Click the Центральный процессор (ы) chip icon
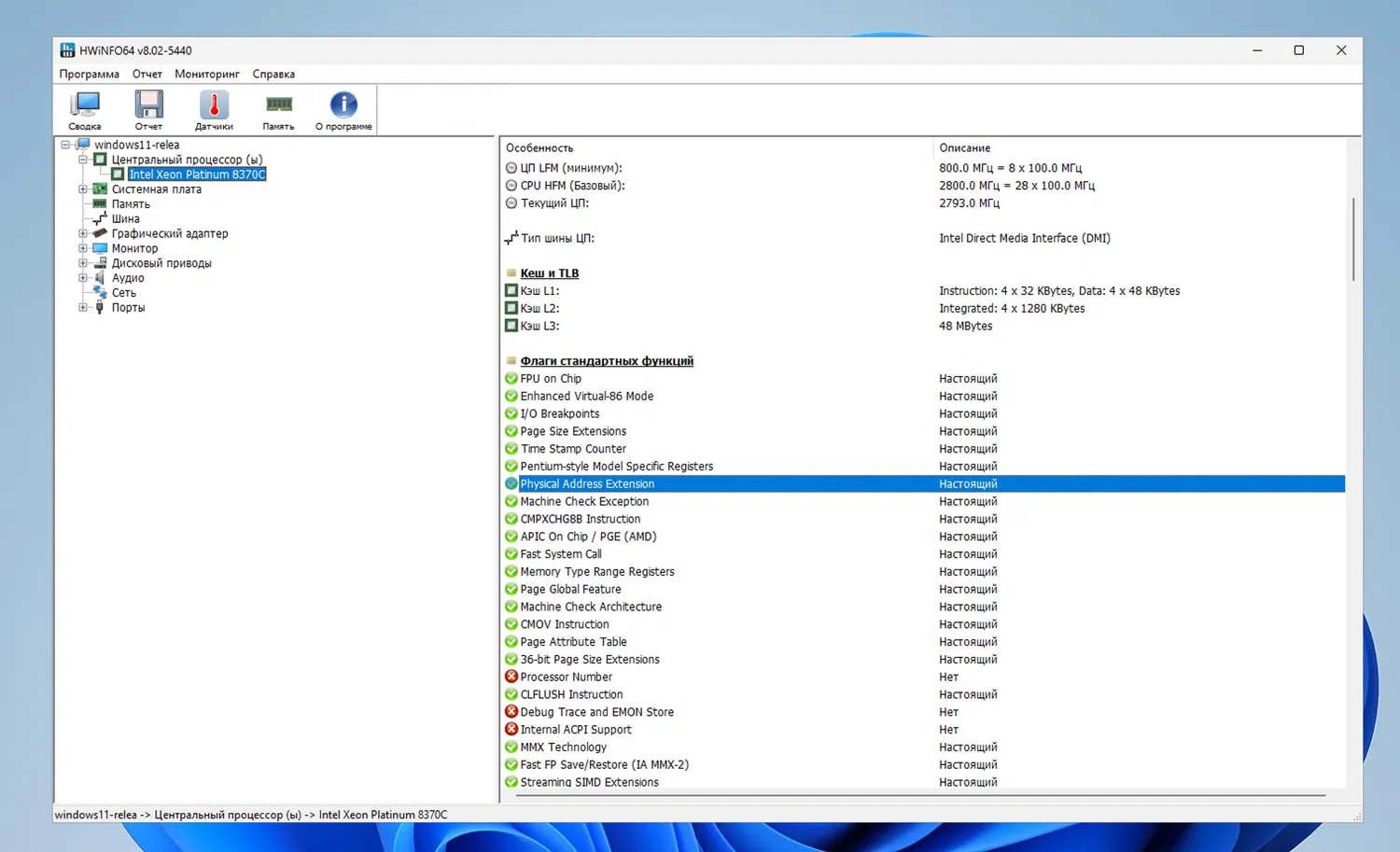This screenshot has height=852, width=1400. pos(100,160)
